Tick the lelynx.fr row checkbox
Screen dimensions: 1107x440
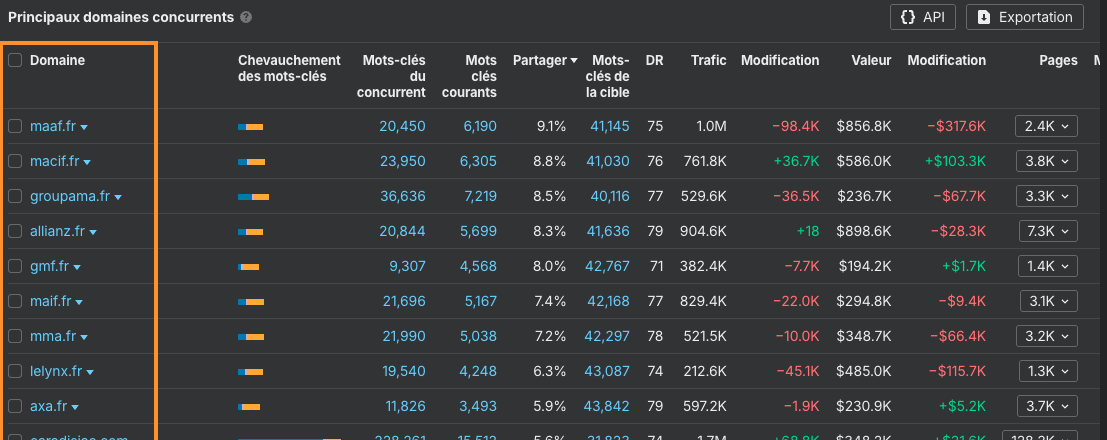15,371
